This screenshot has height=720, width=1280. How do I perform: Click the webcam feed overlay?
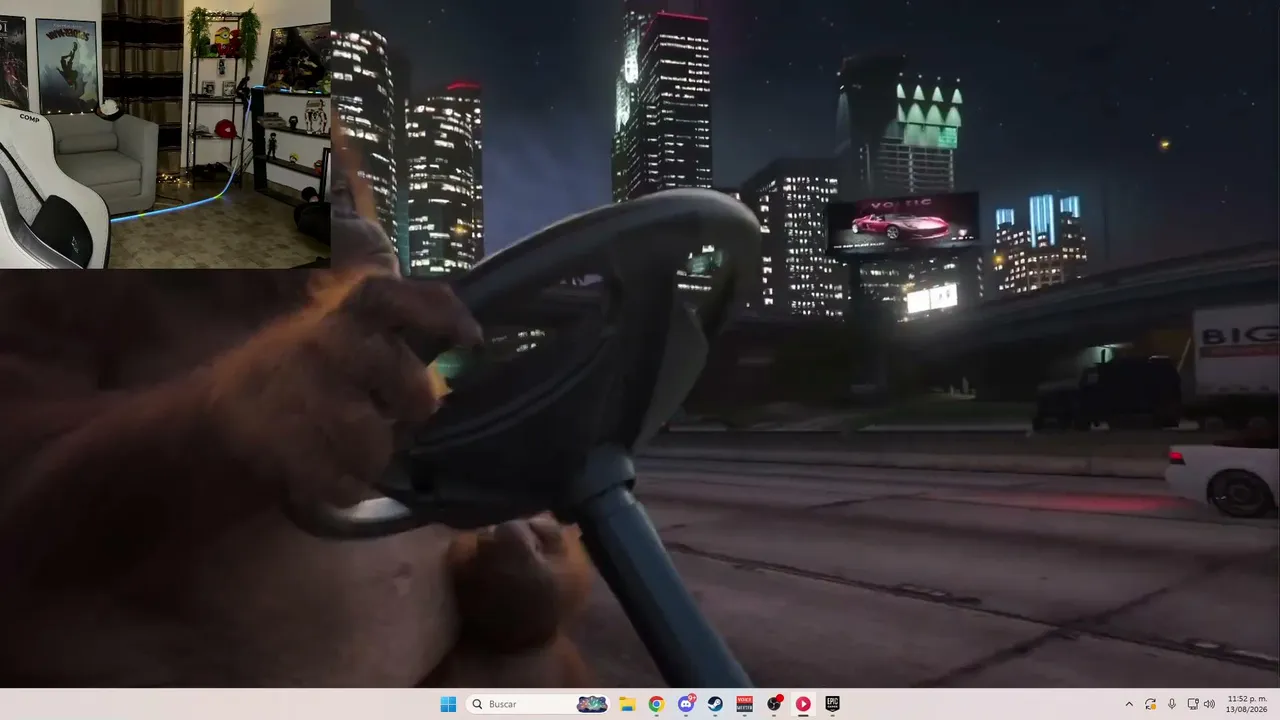[165, 134]
